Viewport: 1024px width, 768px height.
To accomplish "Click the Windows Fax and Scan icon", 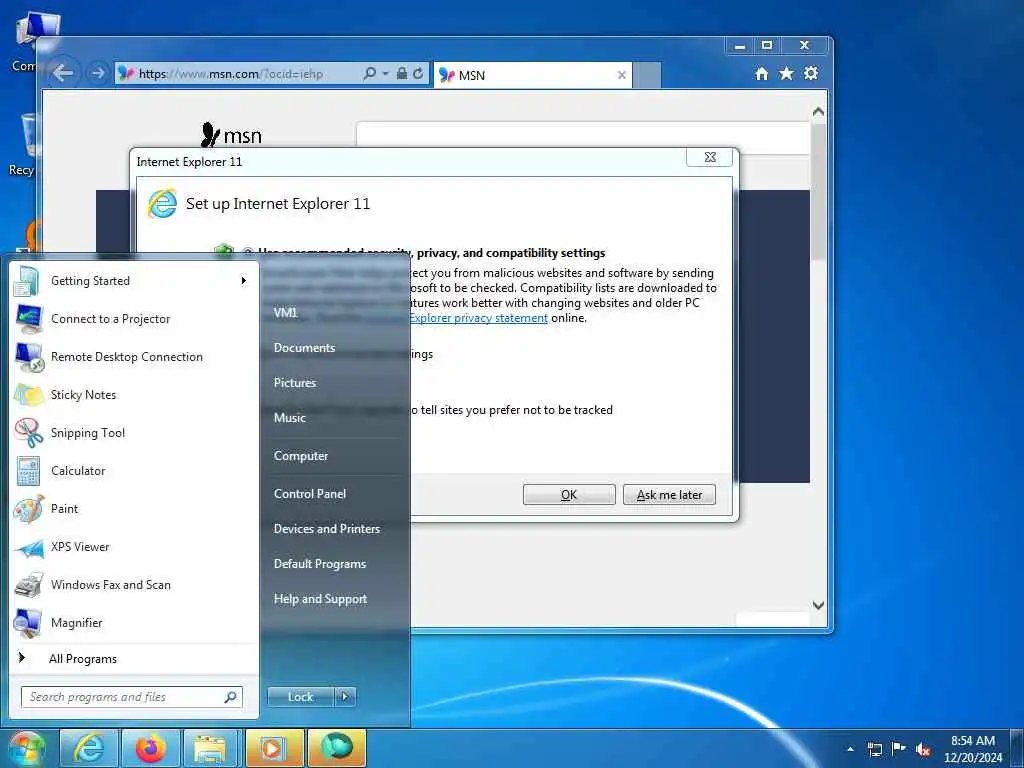I will point(29,585).
